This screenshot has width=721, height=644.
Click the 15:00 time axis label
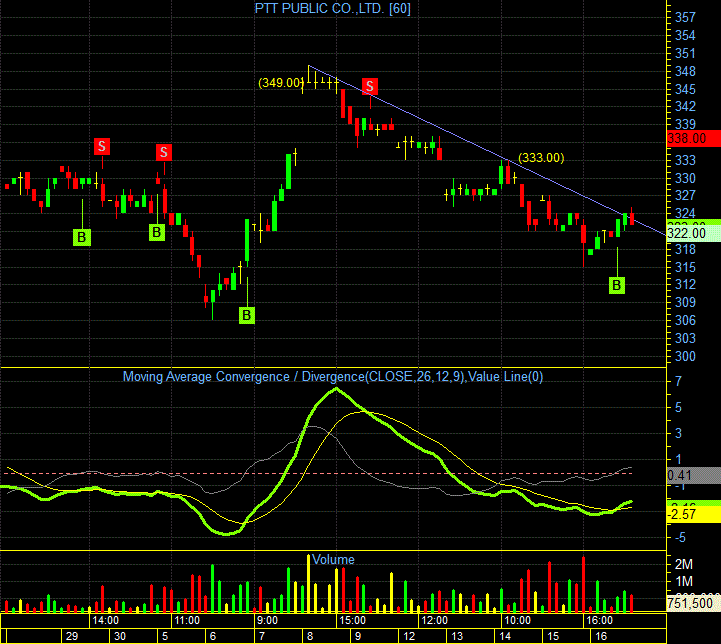[352, 620]
